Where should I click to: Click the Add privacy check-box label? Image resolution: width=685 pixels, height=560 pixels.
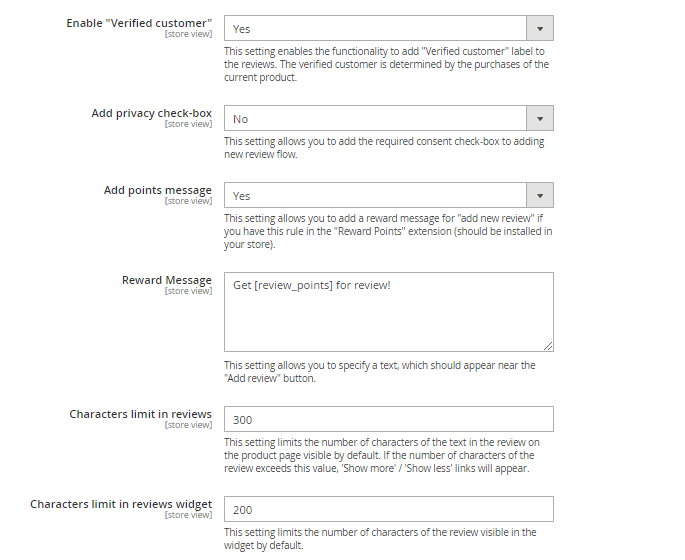151,113
